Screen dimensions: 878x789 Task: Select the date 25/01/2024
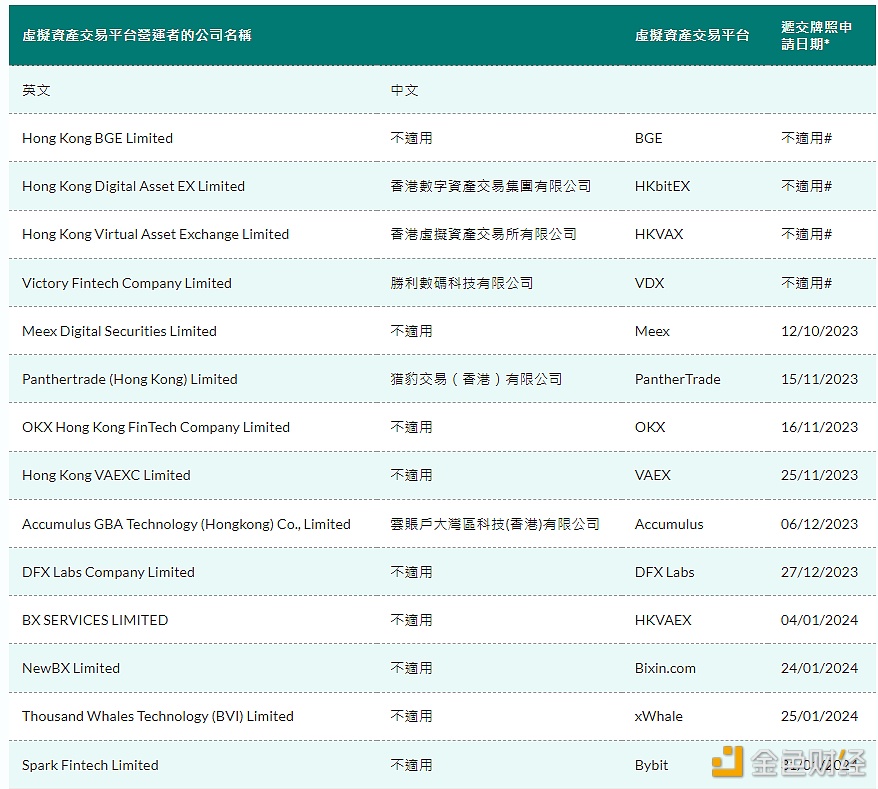pyautogui.click(x=819, y=717)
